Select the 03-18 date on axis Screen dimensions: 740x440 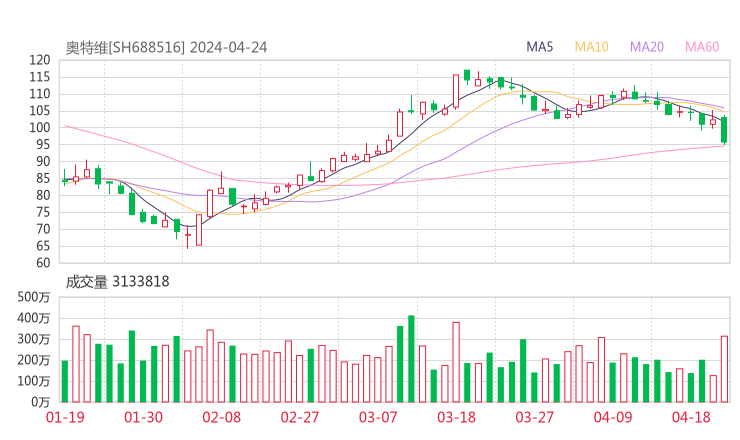coord(456,418)
